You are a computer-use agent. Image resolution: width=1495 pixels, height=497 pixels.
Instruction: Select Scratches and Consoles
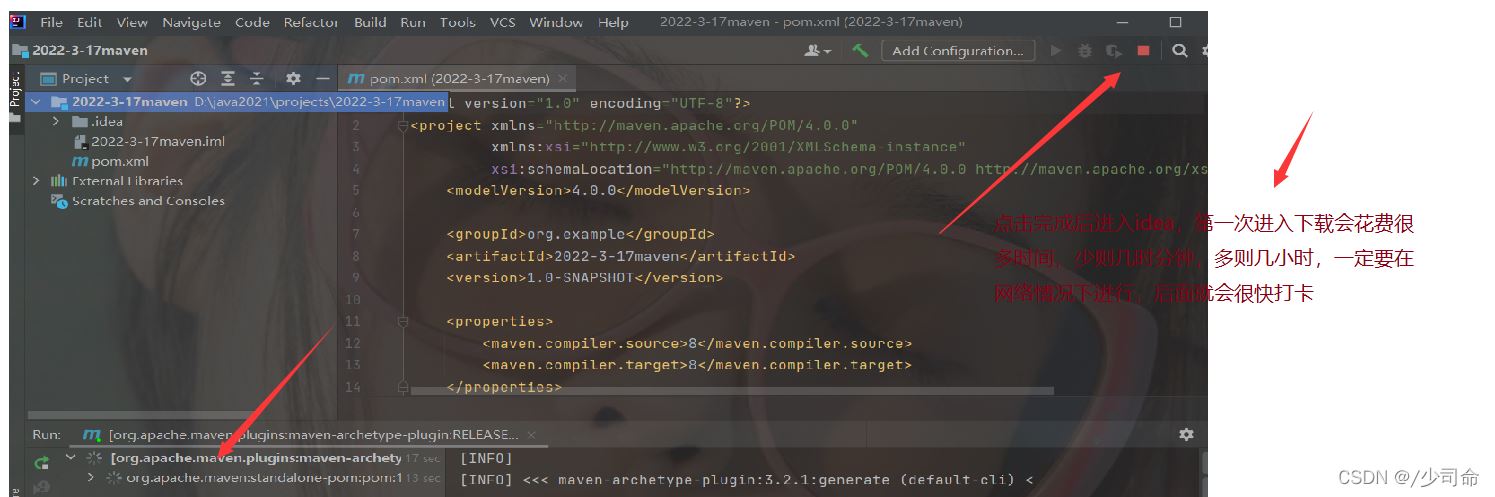pyautogui.click(x=138, y=201)
